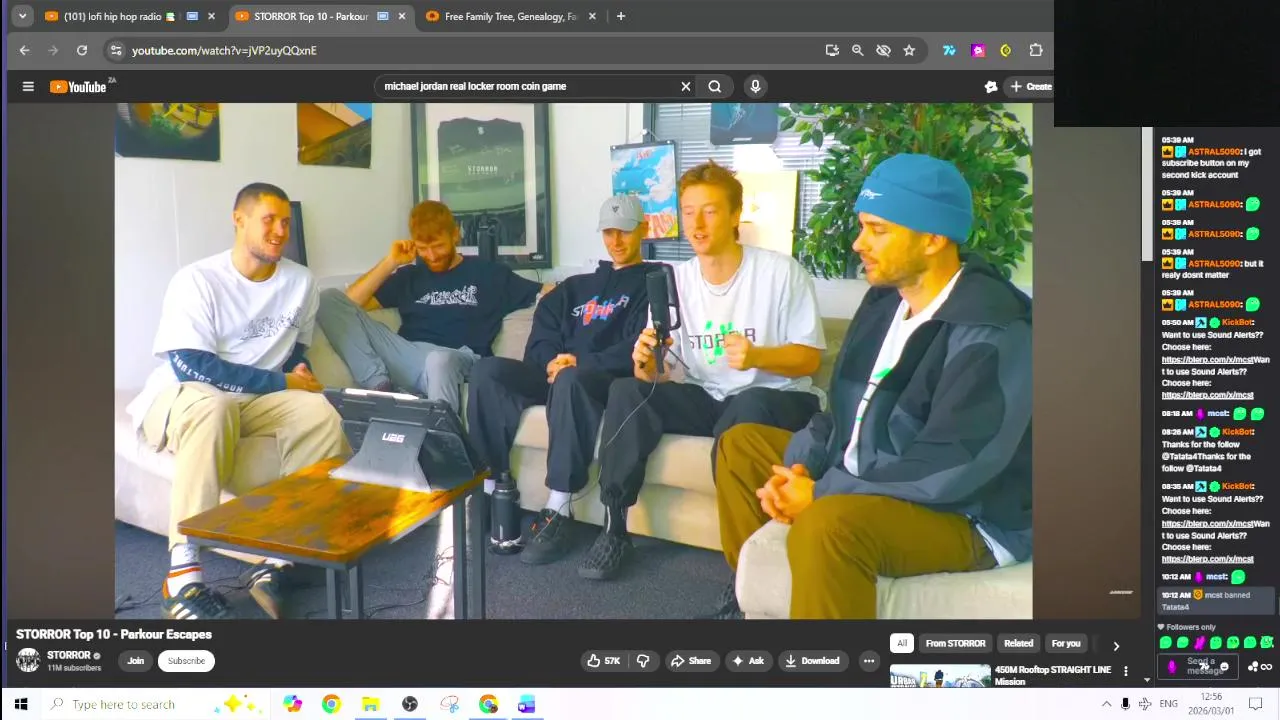Subscribe to the STORROR channel
The height and width of the screenshot is (720, 1280).
186,661
